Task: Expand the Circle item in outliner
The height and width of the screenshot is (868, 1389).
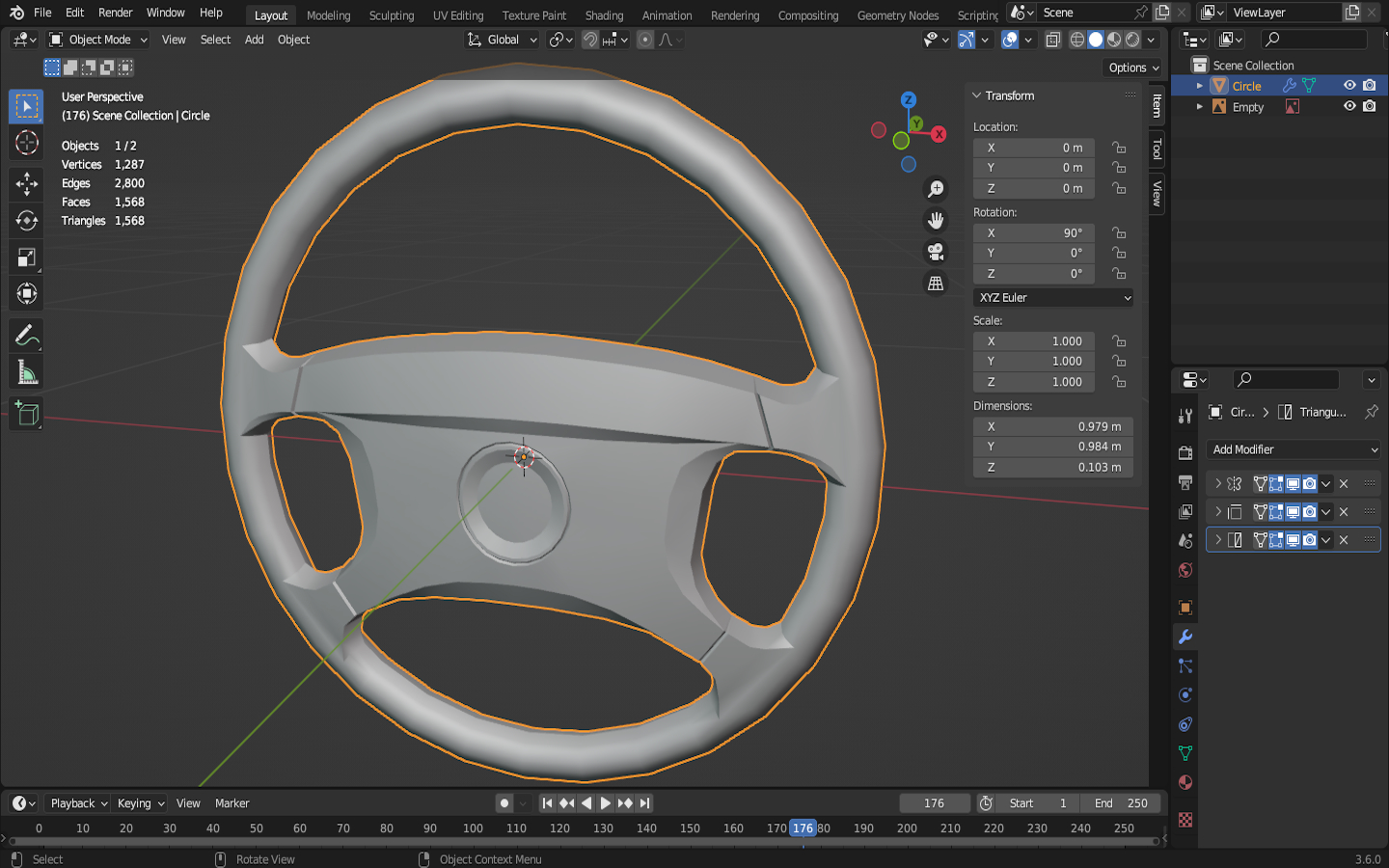Action: pyautogui.click(x=1199, y=86)
